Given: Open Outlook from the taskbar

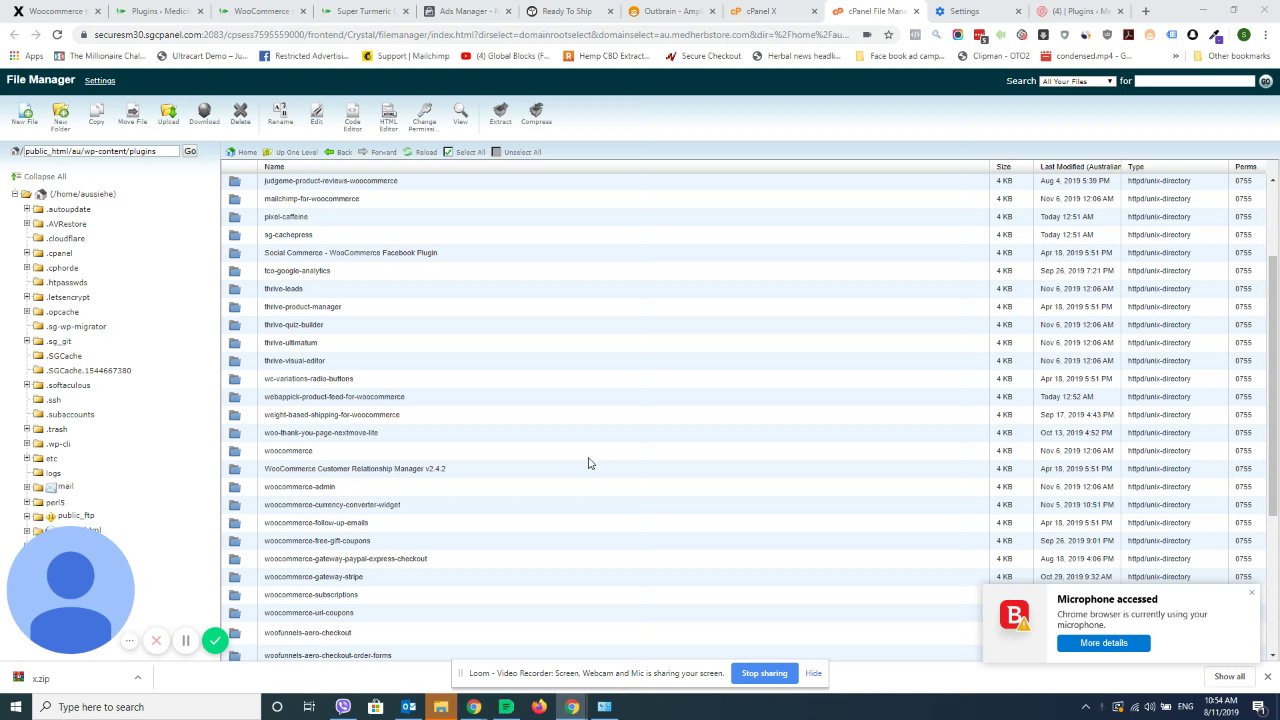Looking at the screenshot, I should click(x=408, y=707).
